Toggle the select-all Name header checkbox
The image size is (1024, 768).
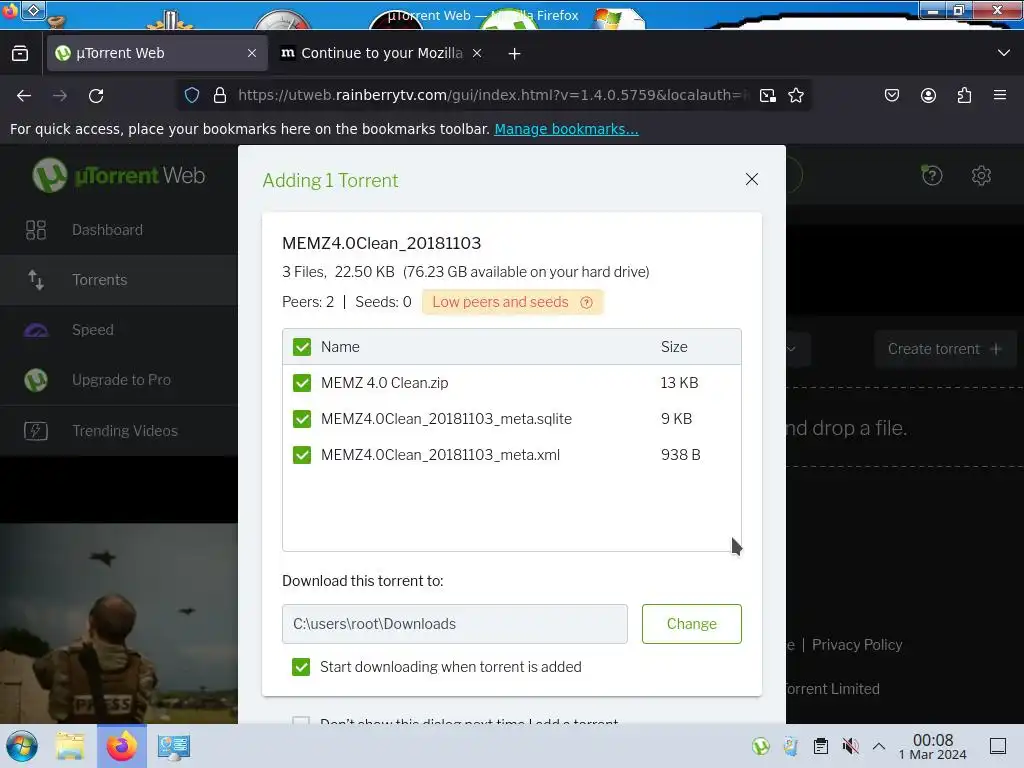(x=302, y=347)
